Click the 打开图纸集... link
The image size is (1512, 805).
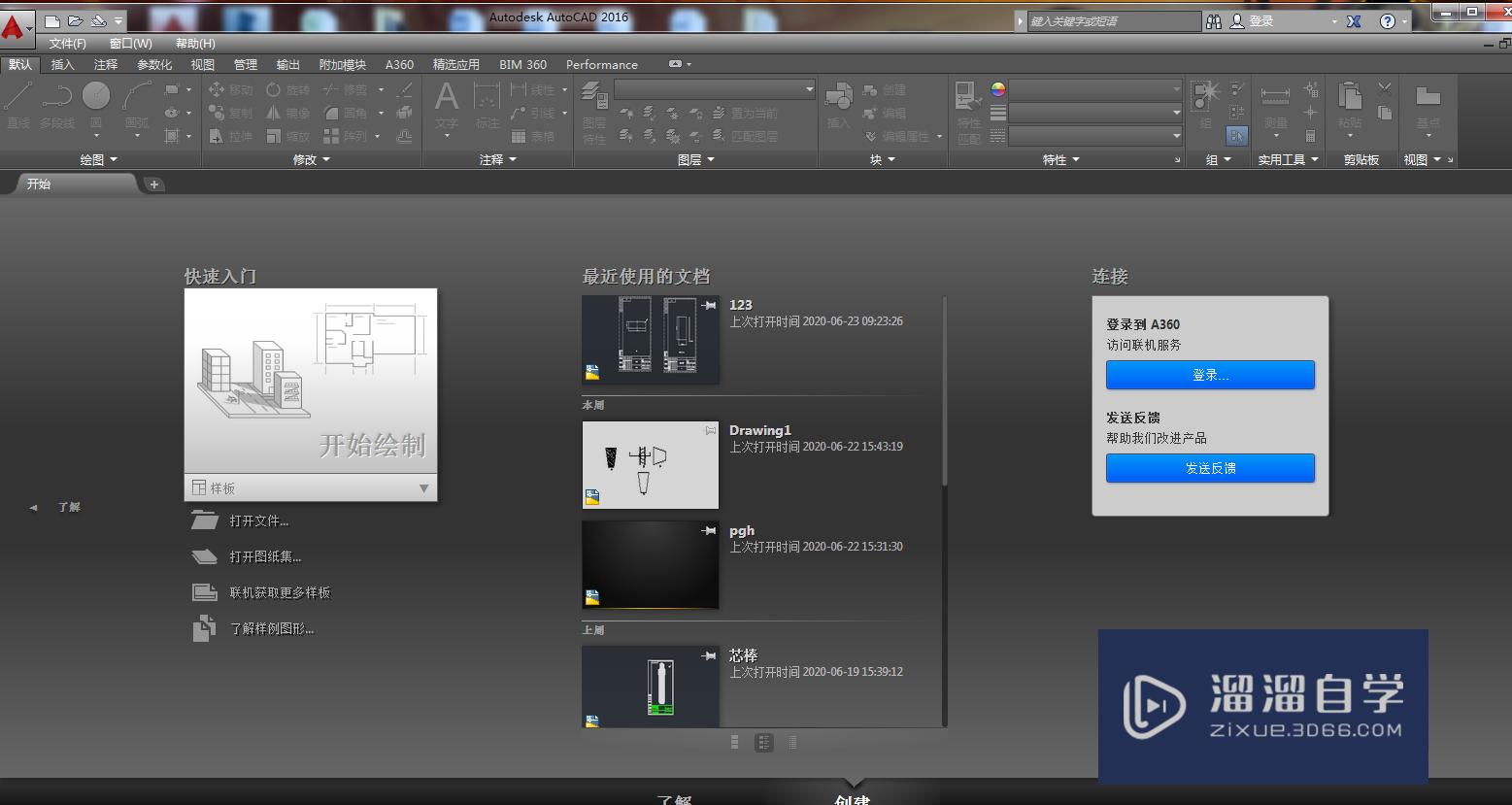coord(247,556)
